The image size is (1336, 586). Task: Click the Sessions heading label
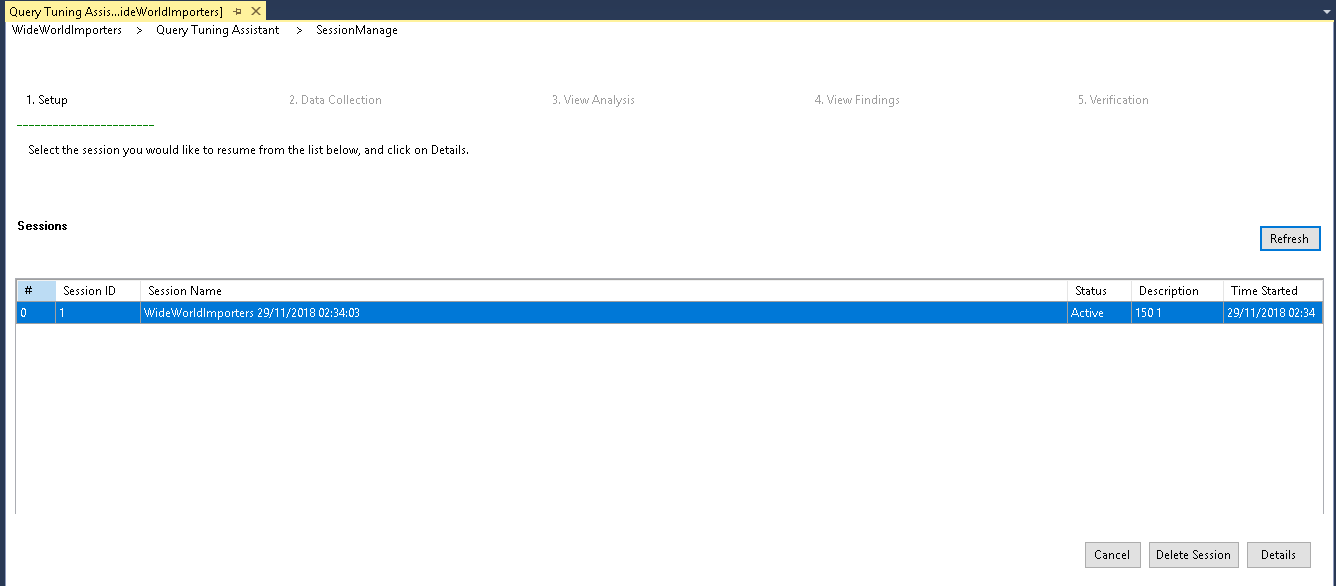coord(42,226)
